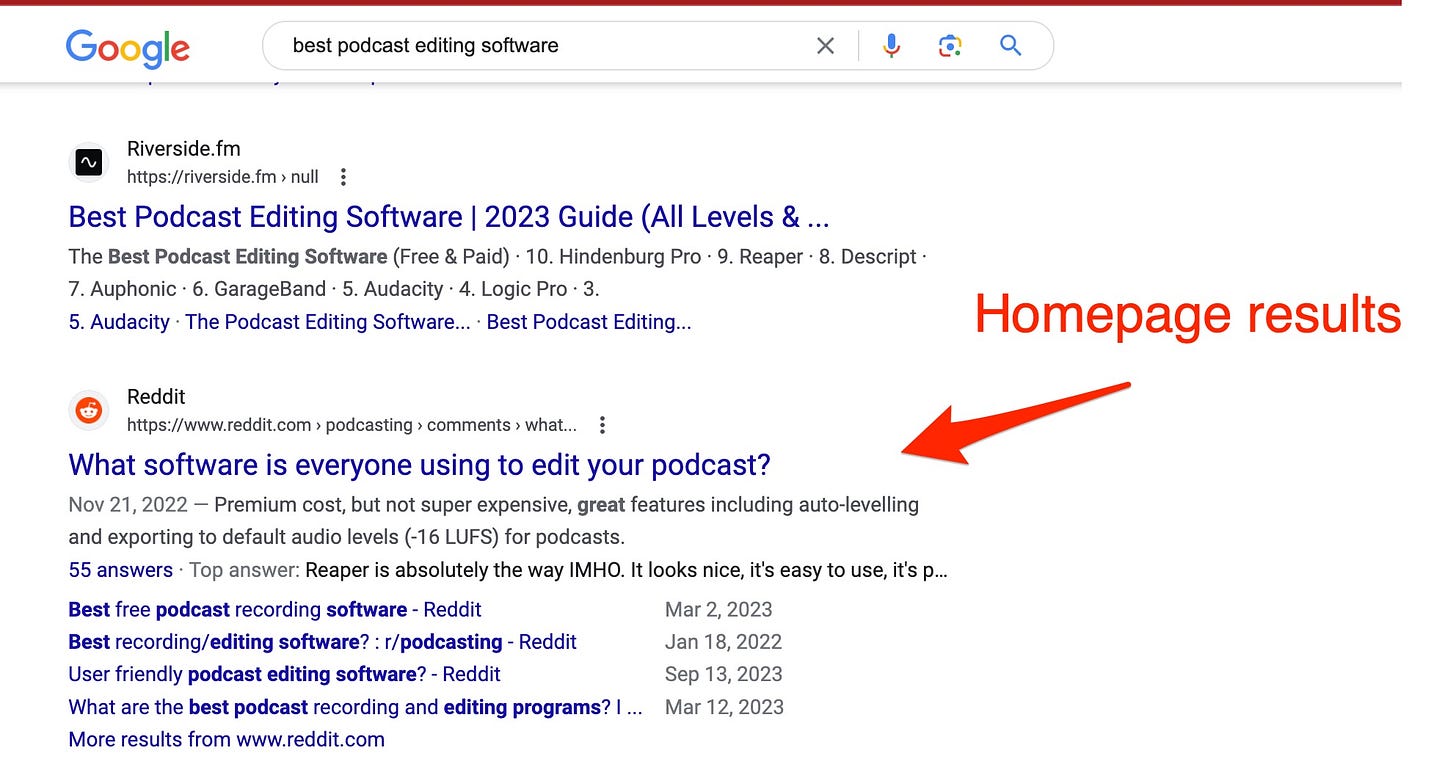Open 'What software is everyone using to edit your podcast?'
Image resolution: width=1456 pixels, height=784 pixels.
[420, 465]
